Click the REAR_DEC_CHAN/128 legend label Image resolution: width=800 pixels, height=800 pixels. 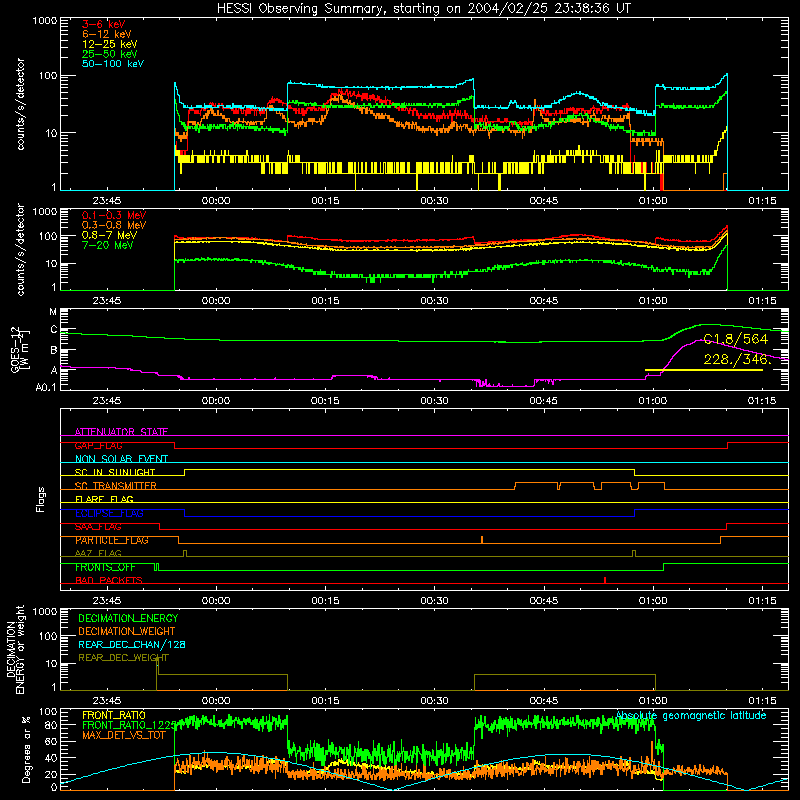[x=132, y=644]
